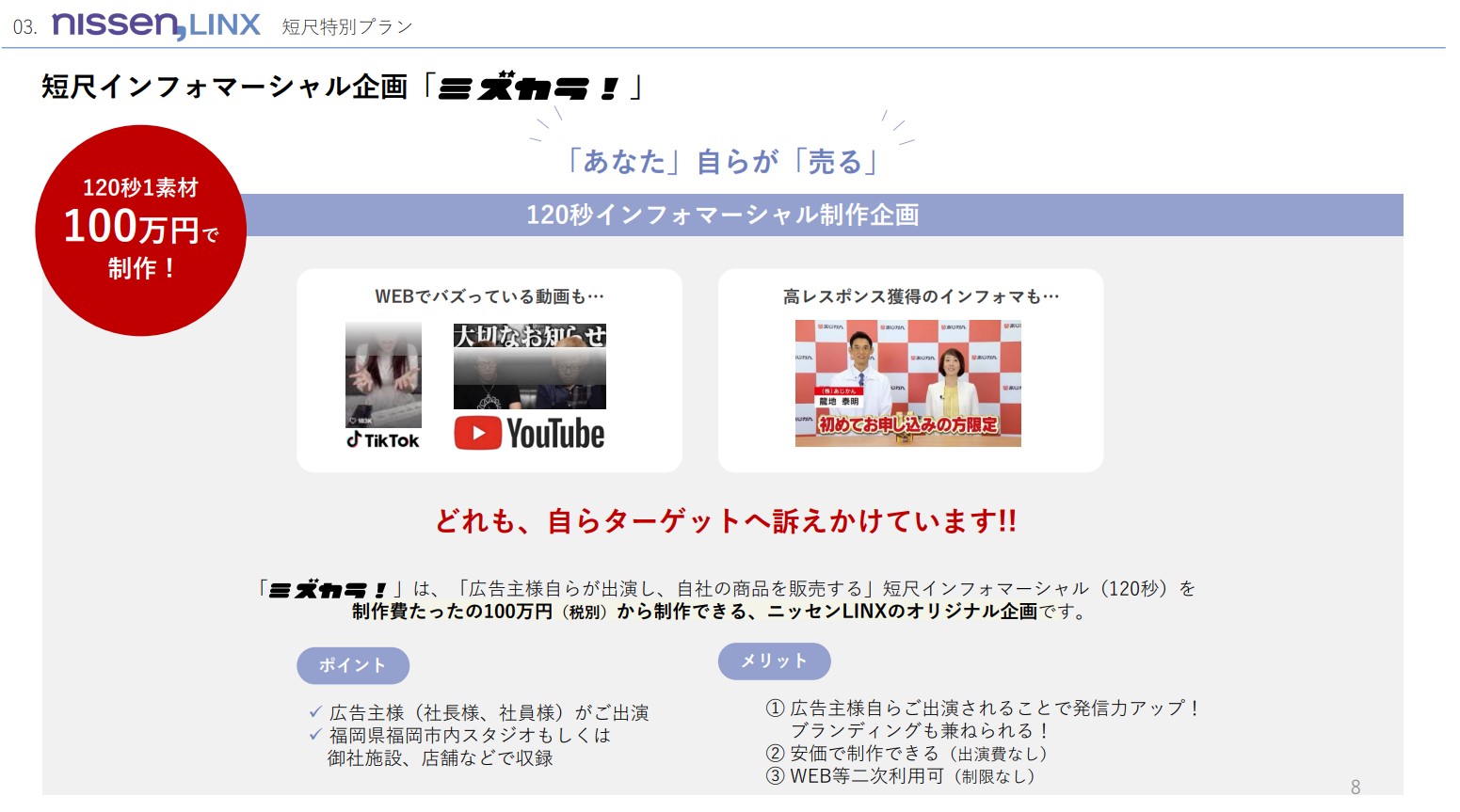This screenshot has width=1460, height=812.
Task: Click the page number 8
Action: (x=1356, y=787)
